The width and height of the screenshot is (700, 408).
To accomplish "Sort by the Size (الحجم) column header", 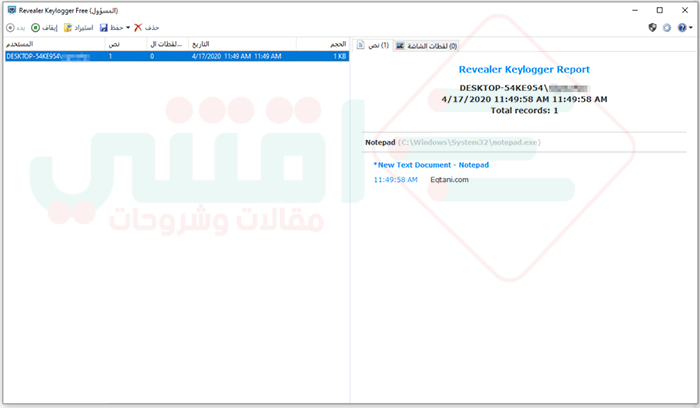I will pos(322,44).
